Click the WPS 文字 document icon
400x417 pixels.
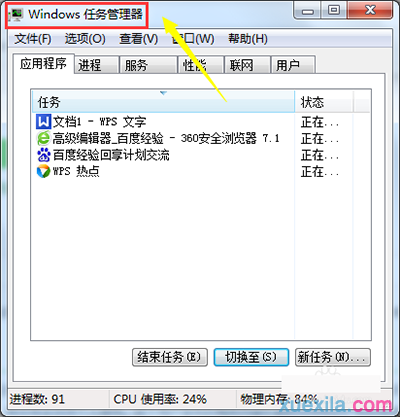tap(43, 122)
